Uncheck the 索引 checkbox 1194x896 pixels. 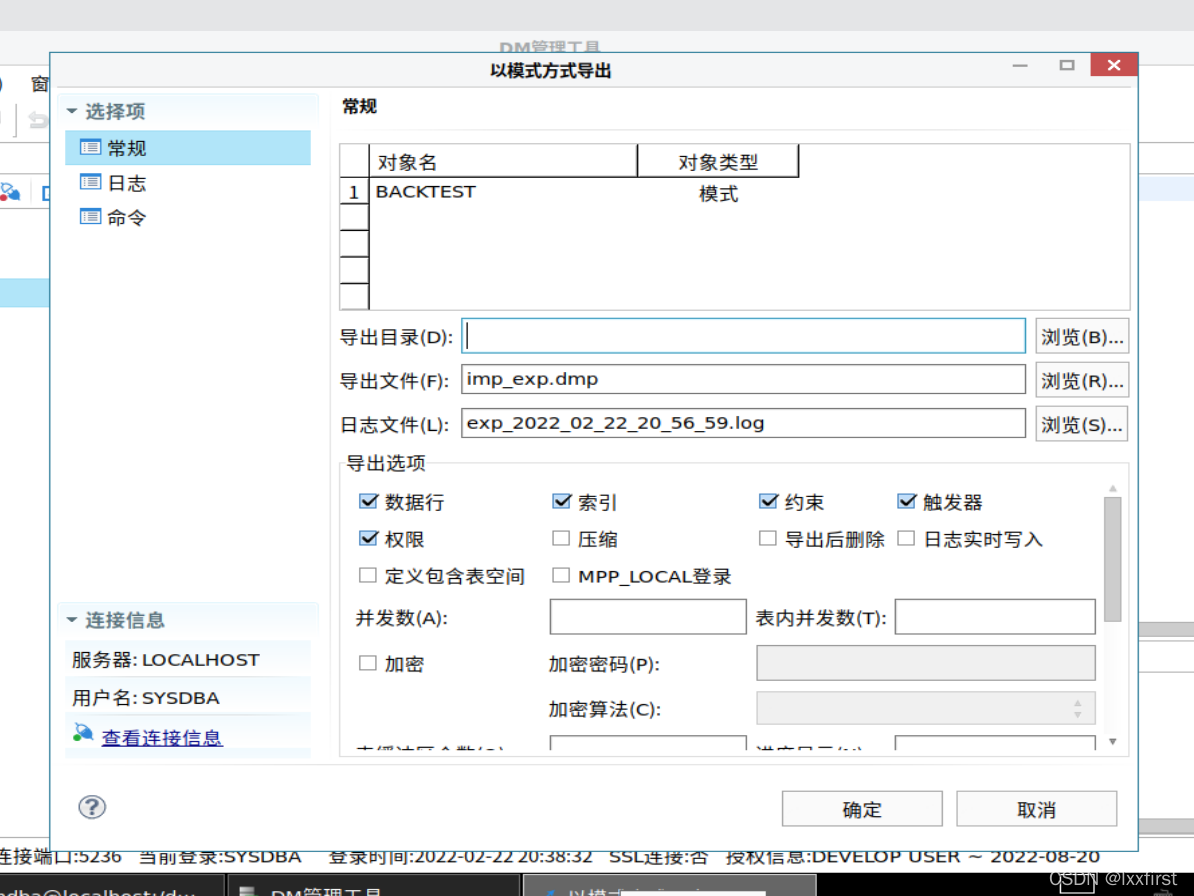click(x=561, y=501)
